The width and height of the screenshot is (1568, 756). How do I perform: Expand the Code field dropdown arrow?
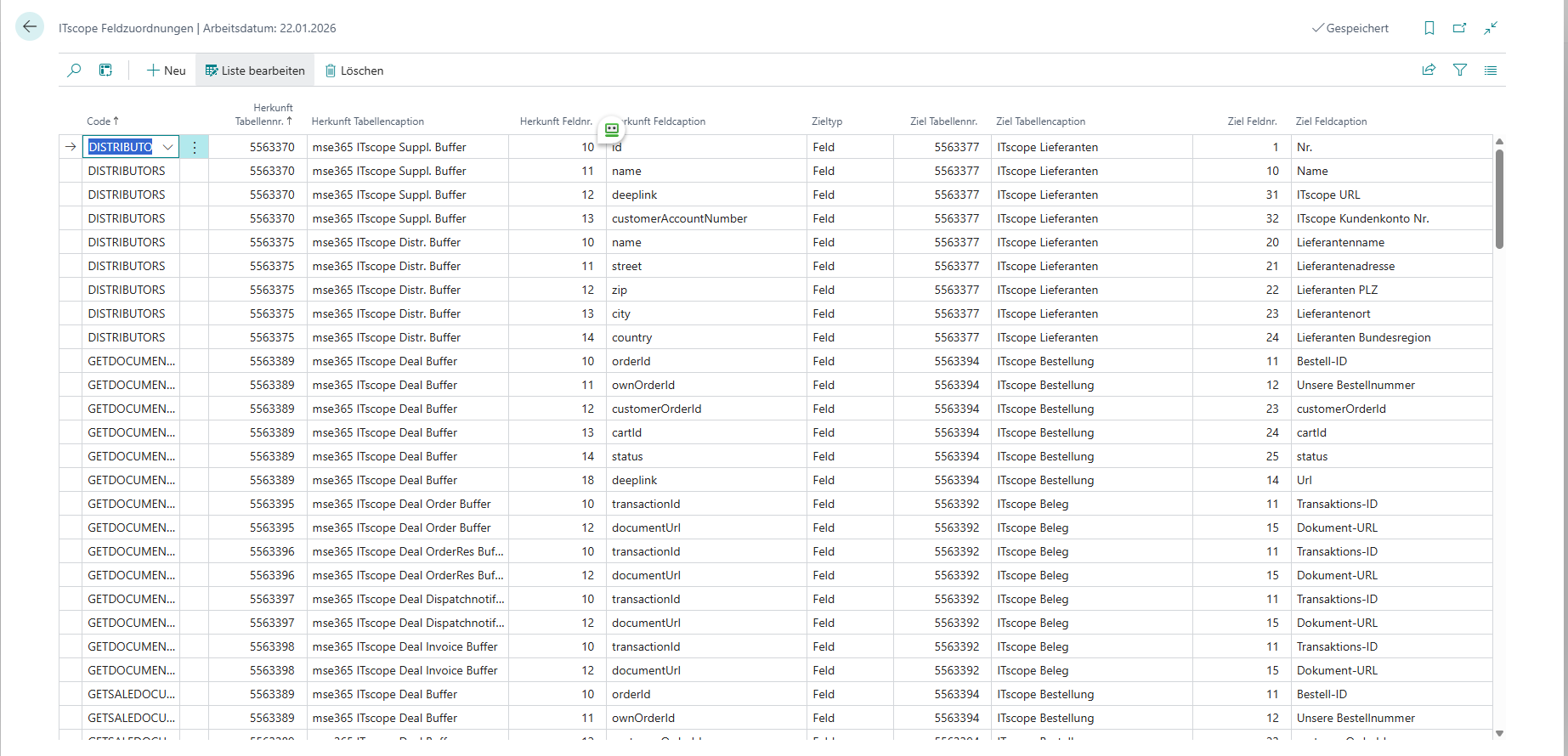[168, 147]
